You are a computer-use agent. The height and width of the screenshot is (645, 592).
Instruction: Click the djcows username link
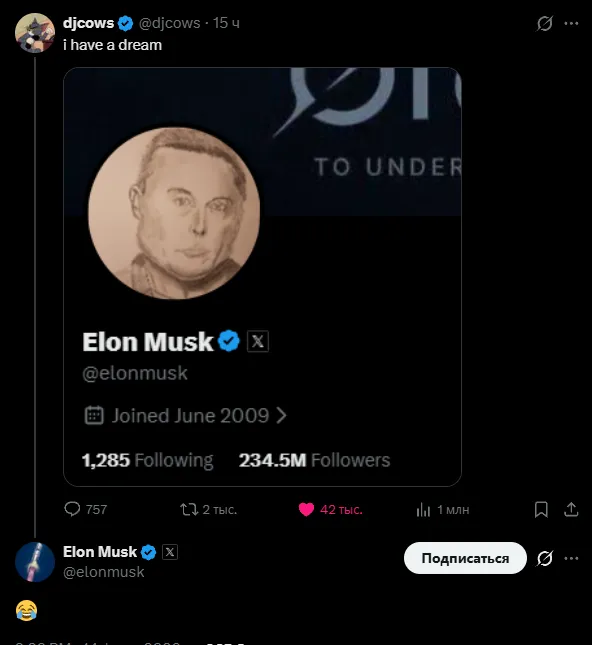[x=88, y=23]
